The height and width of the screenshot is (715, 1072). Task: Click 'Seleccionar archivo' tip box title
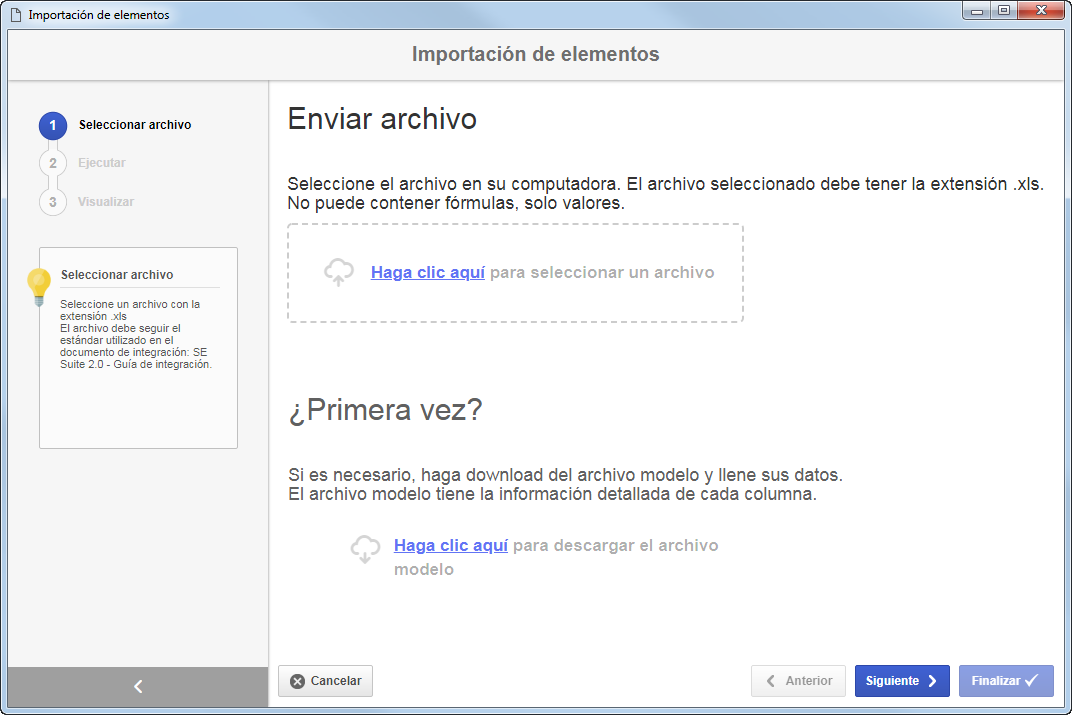coord(117,275)
